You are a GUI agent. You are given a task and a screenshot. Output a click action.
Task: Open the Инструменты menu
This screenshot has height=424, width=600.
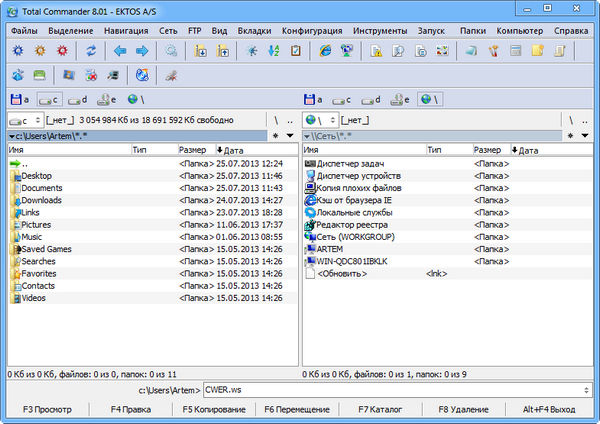[379, 30]
